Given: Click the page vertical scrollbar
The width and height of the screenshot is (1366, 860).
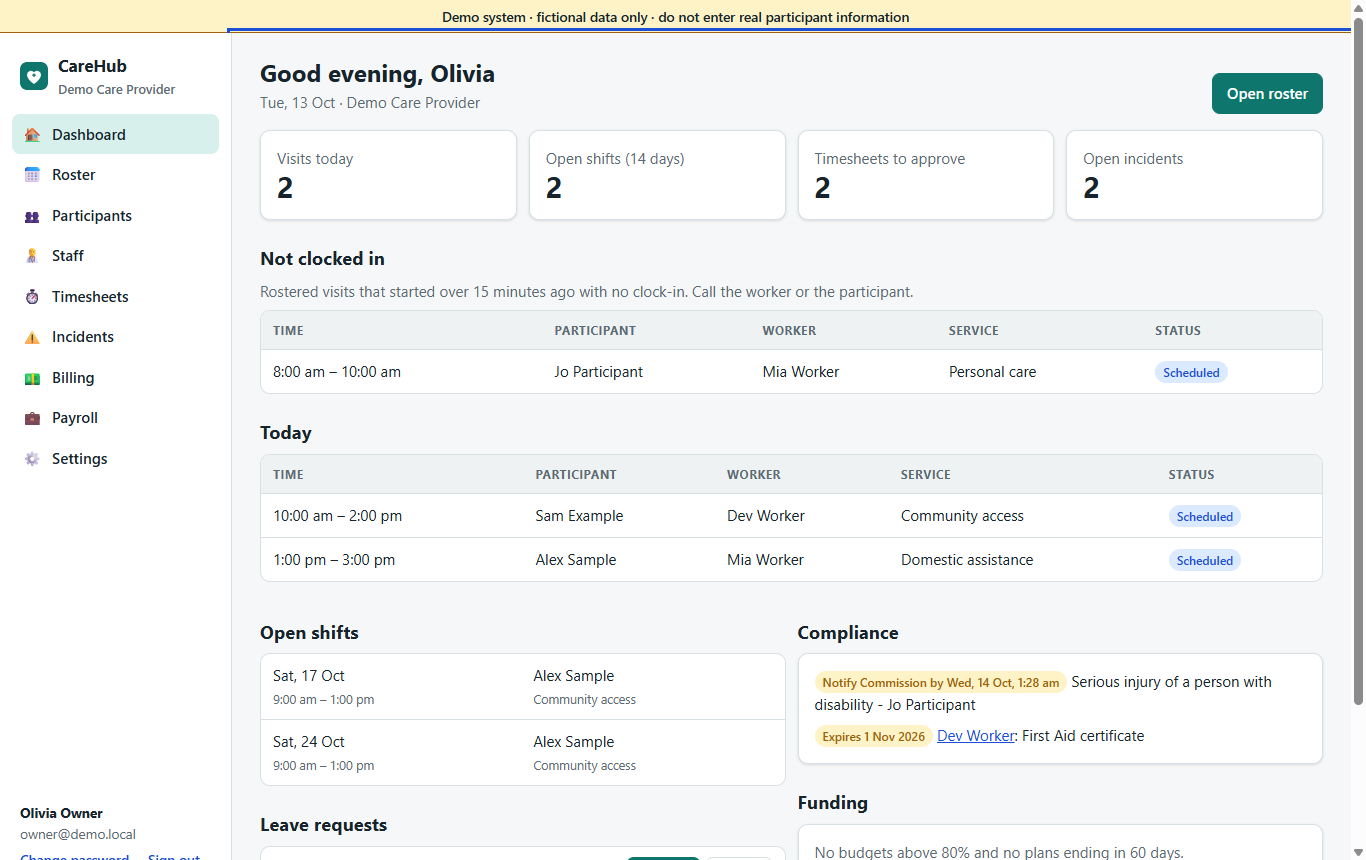Looking at the screenshot, I should (1357, 360).
